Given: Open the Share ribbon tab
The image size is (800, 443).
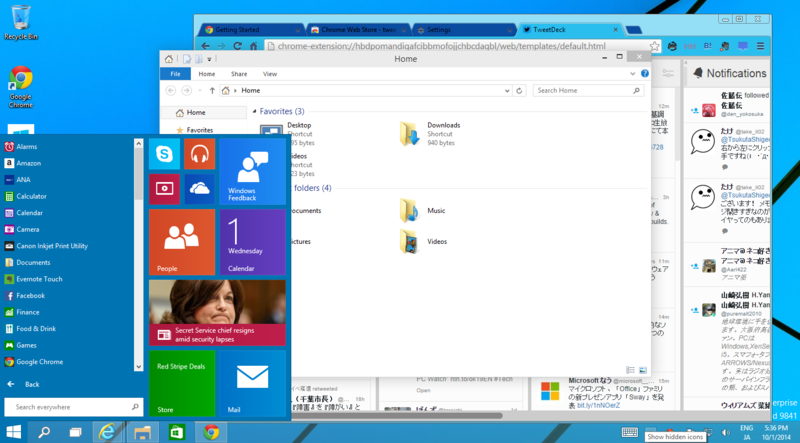Looking at the screenshot, I should 239,74.
